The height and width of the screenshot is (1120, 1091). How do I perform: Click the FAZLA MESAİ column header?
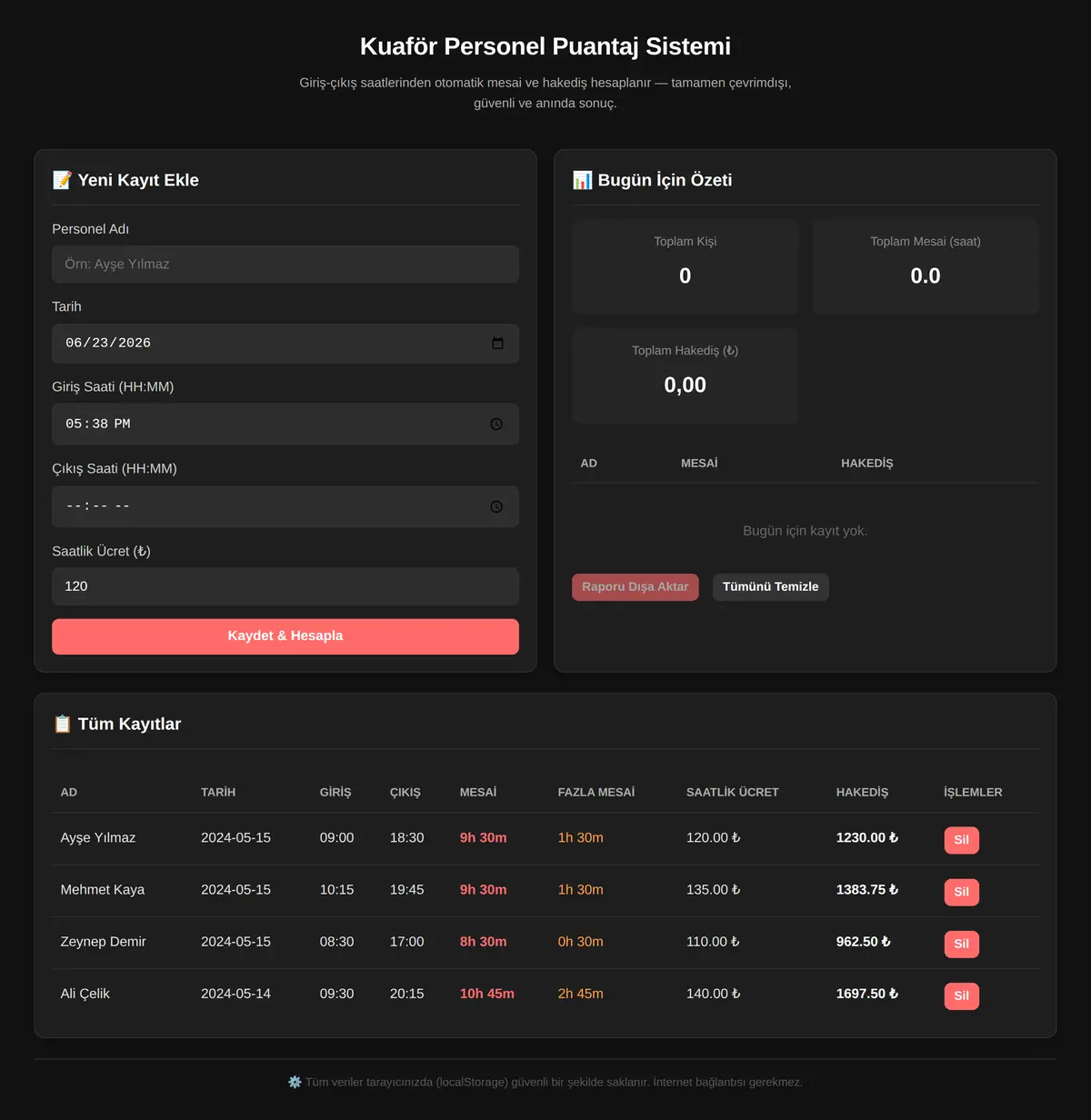[x=596, y=793]
